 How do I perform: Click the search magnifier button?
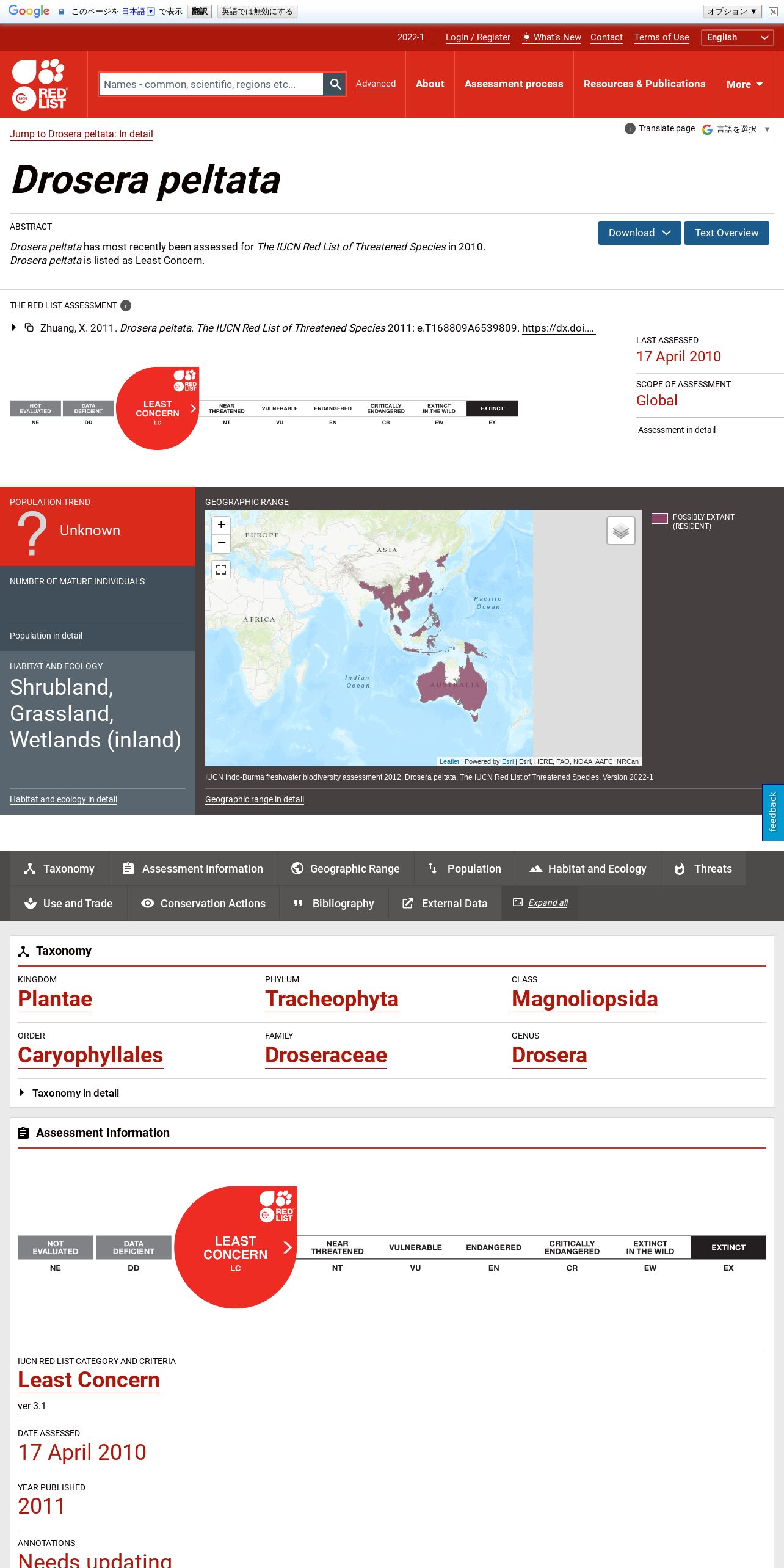335,84
